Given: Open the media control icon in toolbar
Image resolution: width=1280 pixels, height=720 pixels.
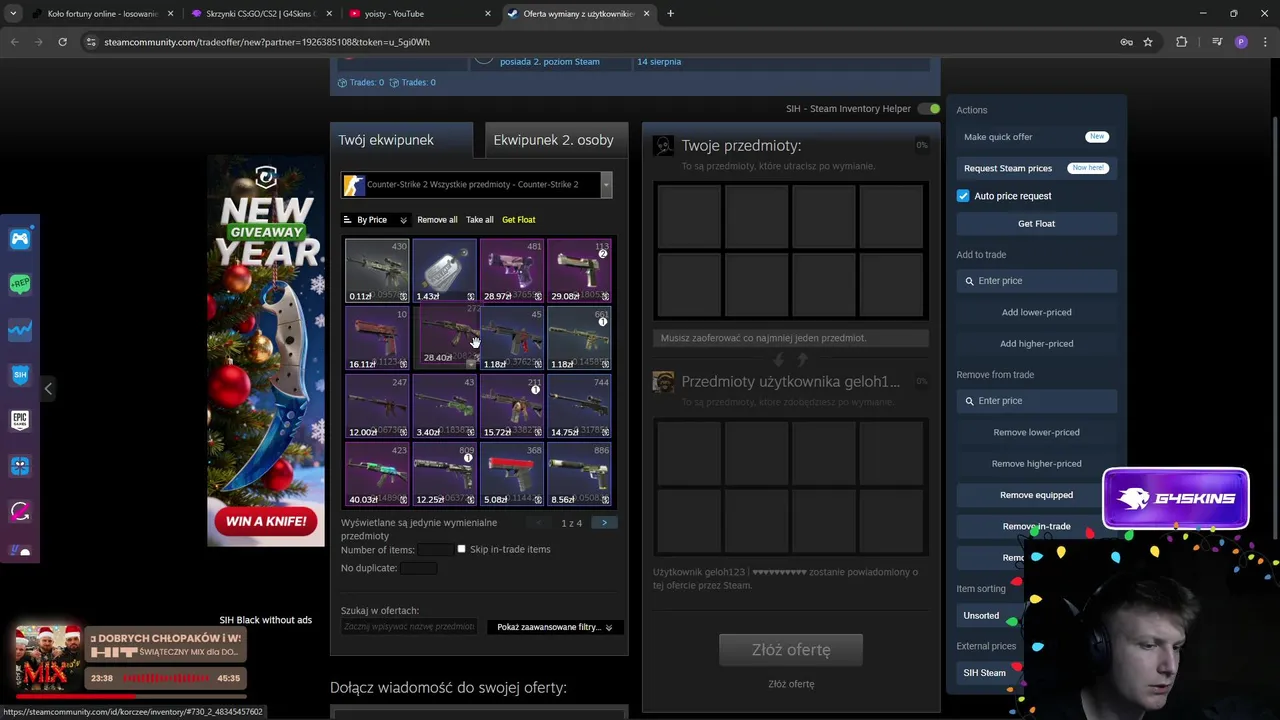Looking at the screenshot, I should coord(1217,42).
